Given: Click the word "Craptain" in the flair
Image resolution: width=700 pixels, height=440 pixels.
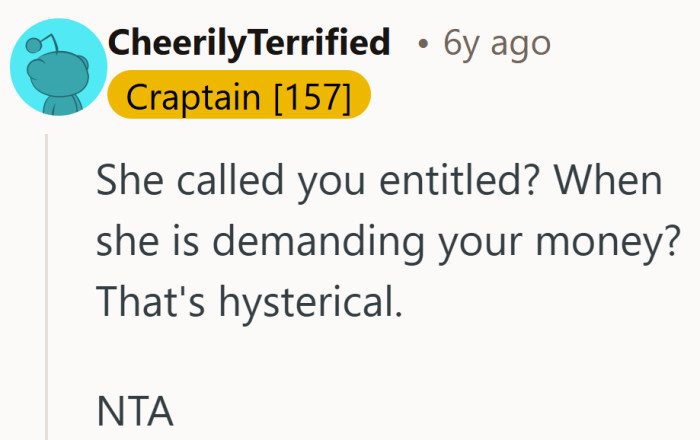Looking at the screenshot, I should click(187, 98).
